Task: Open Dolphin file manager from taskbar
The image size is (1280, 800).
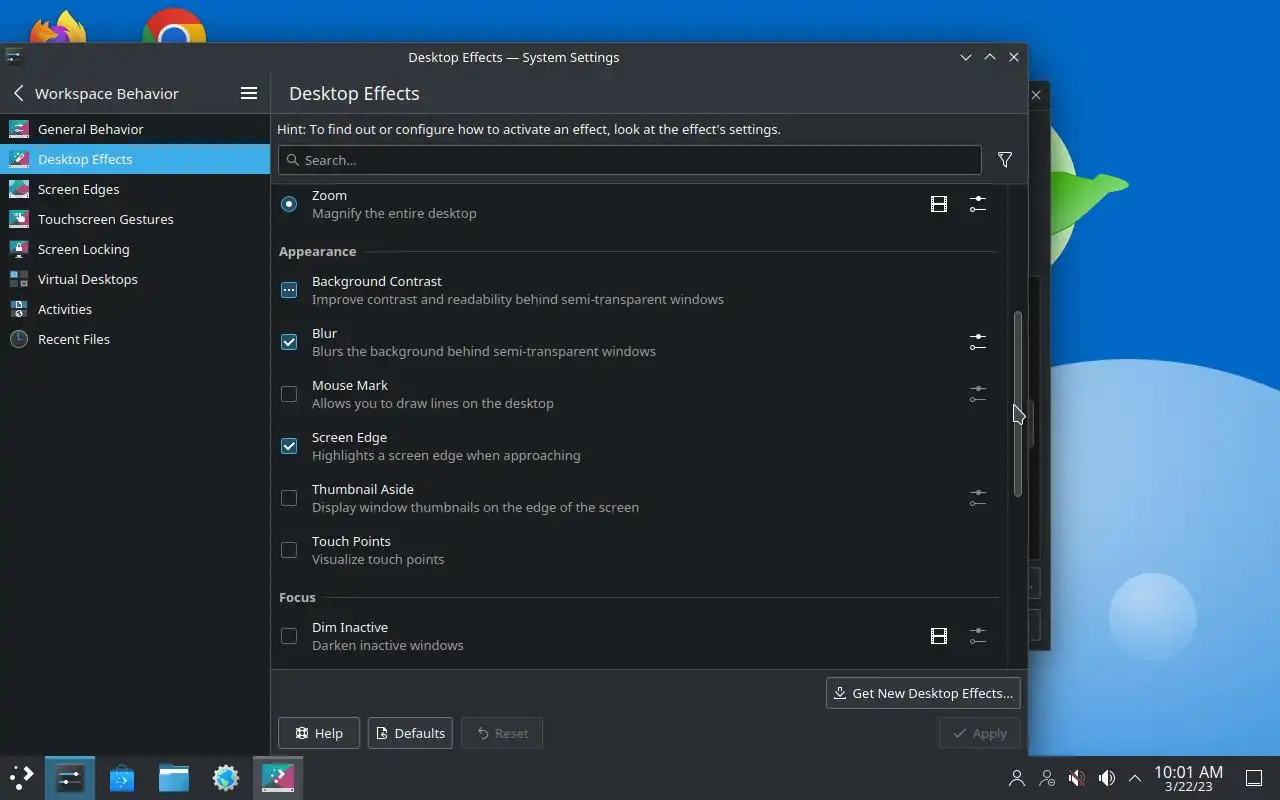Action: point(174,777)
